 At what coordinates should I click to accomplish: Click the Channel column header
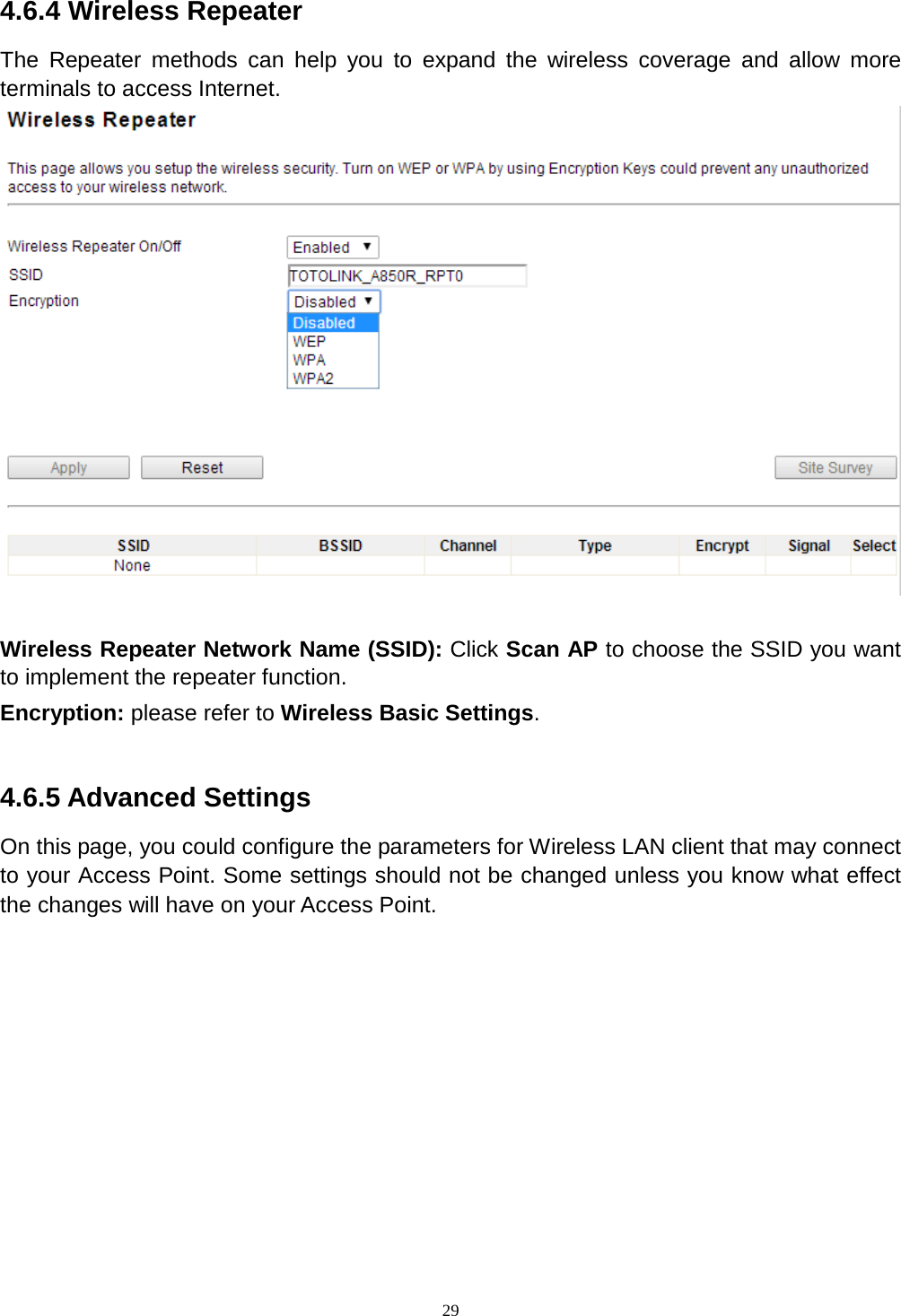coord(468,545)
